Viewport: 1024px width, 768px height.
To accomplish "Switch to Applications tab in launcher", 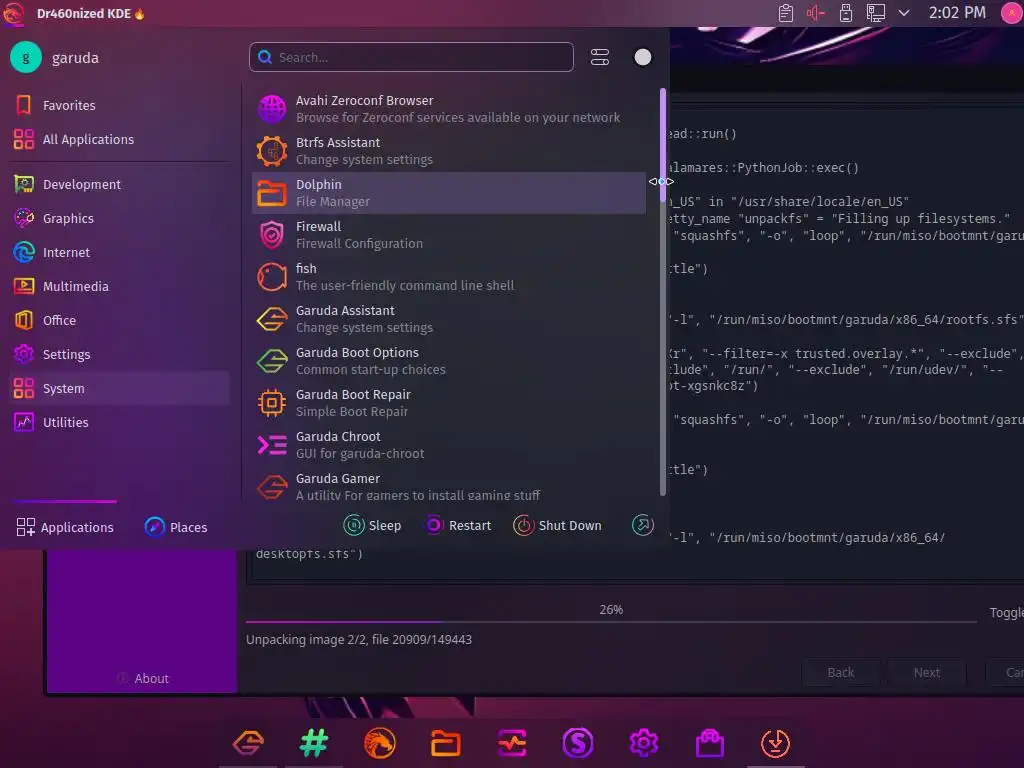I will point(65,526).
